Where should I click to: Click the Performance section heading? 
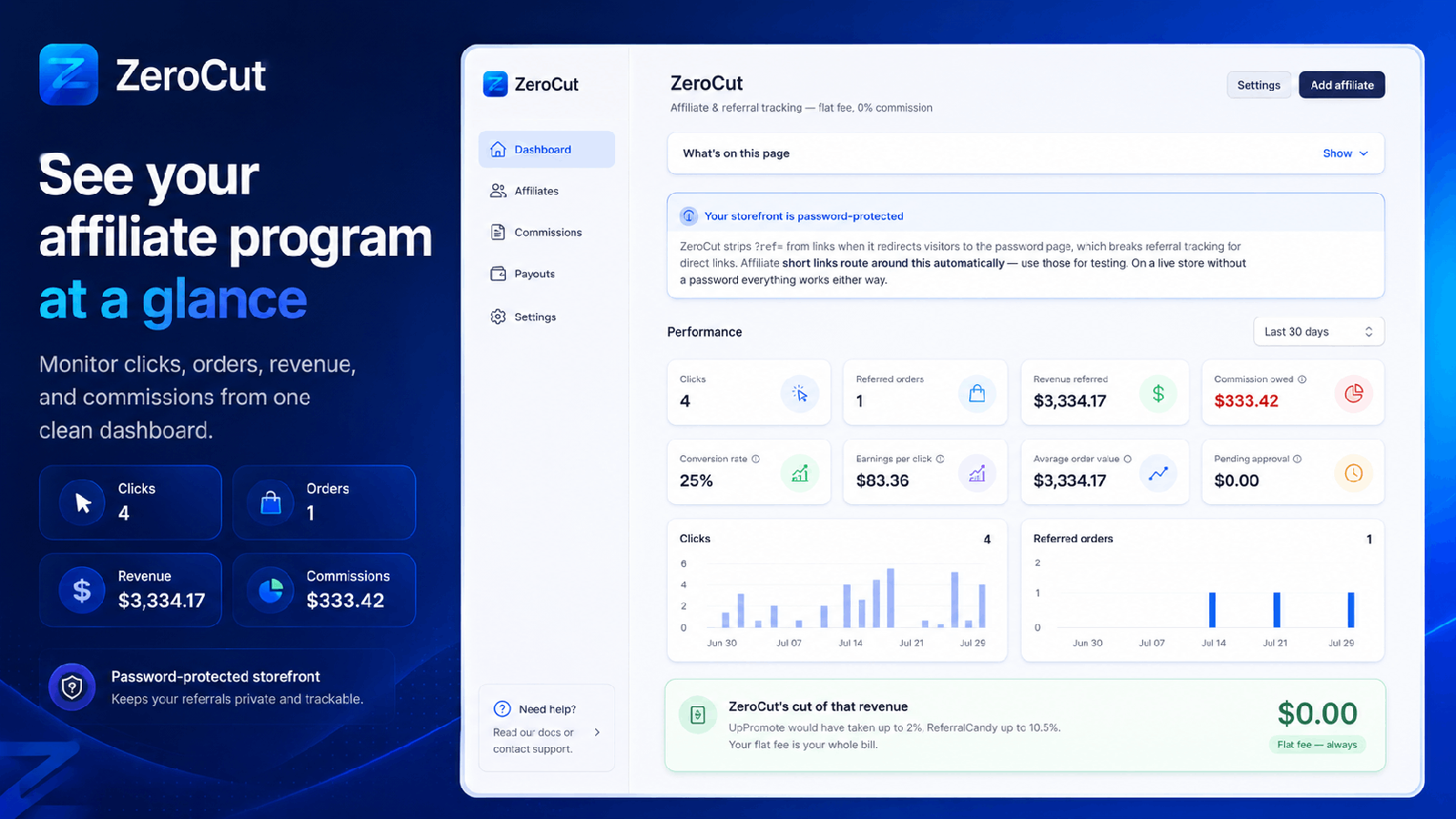click(x=704, y=332)
